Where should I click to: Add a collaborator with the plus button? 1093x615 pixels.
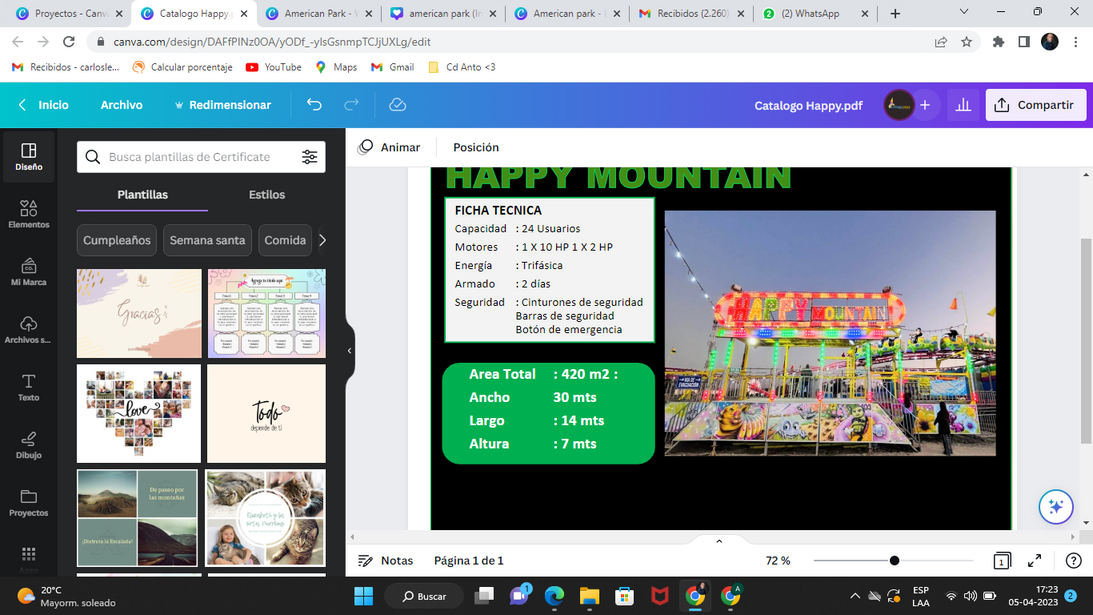[x=925, y=105]
